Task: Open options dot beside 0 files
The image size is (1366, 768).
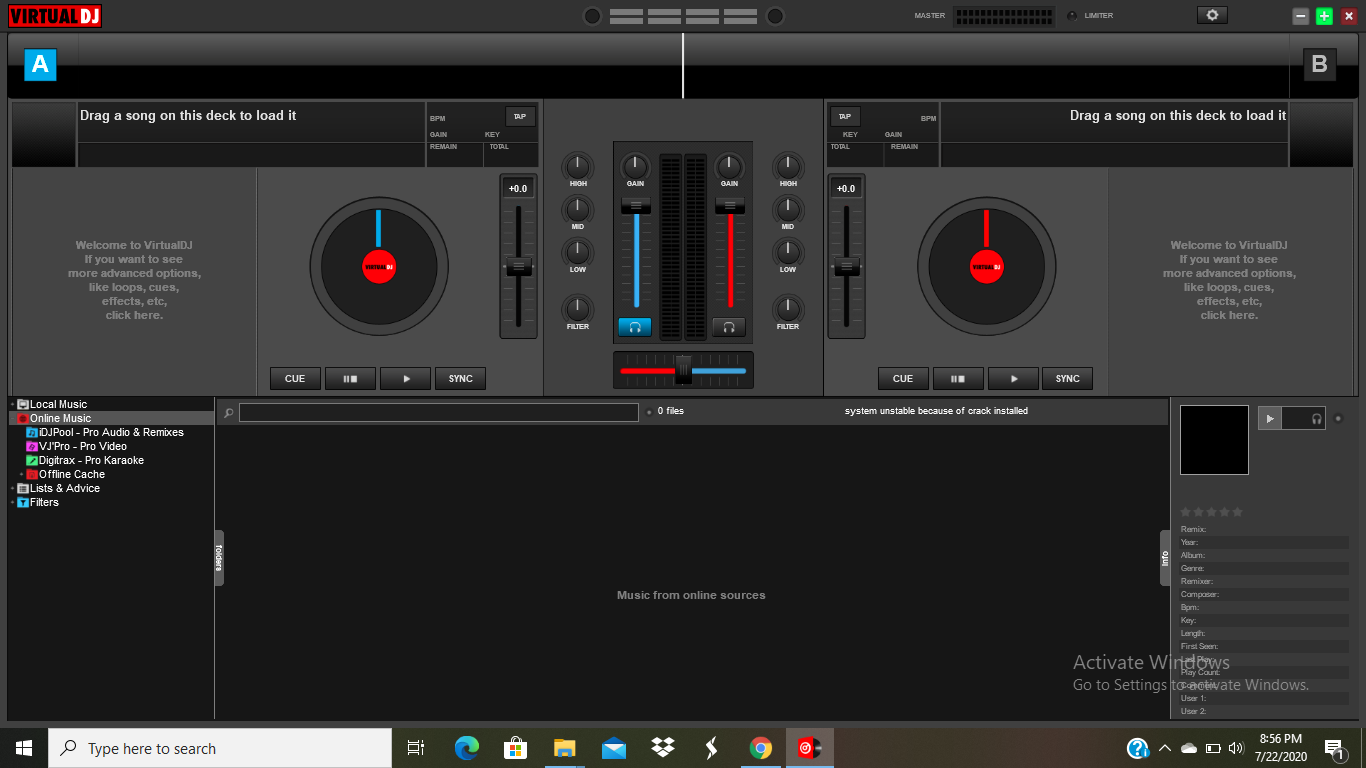Action: pyautogui.click(x=648, y=411)
